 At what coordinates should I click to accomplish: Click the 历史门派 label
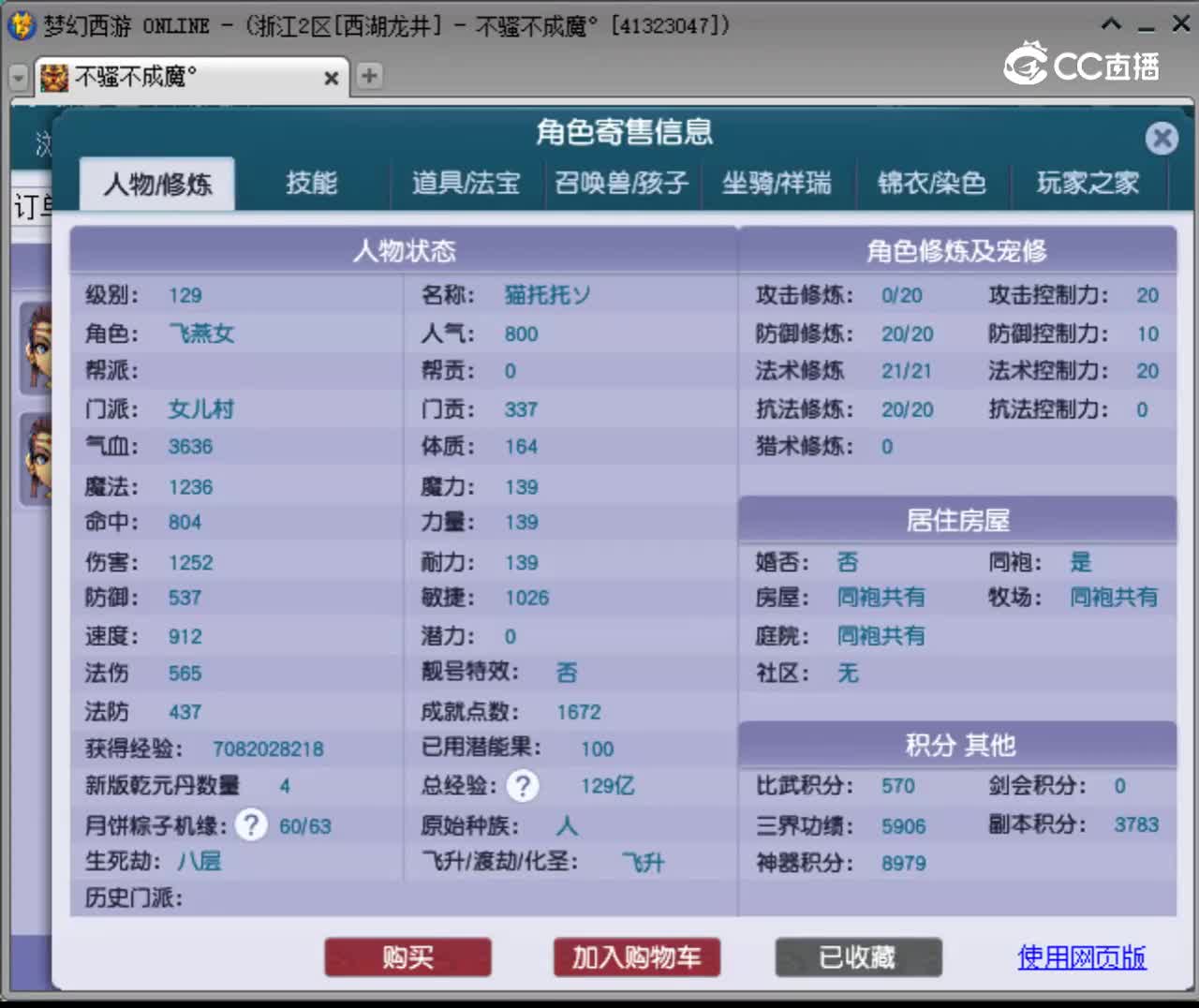pyautogui.click(x=134, y=897)
